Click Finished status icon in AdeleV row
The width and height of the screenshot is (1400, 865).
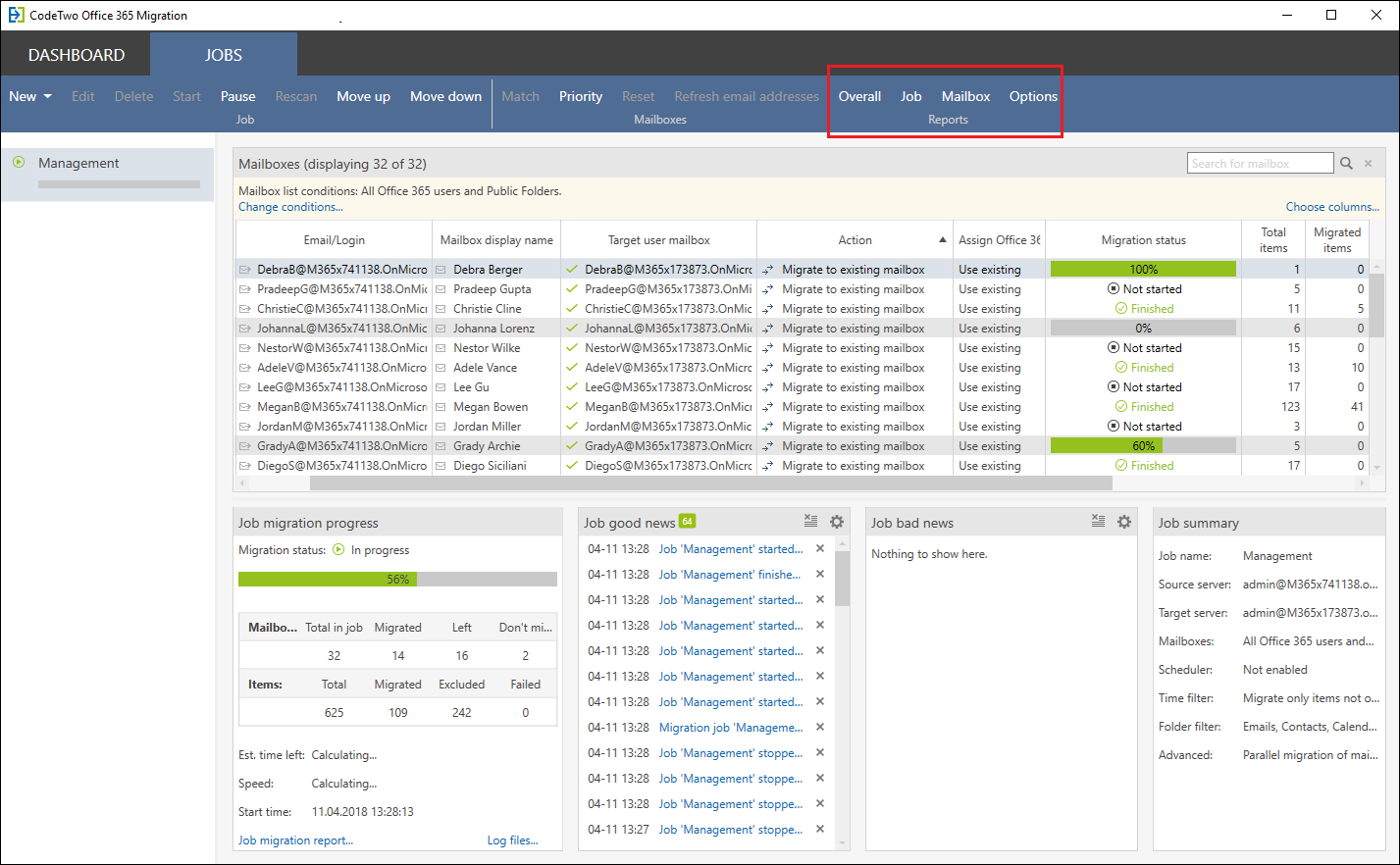coord(1121,367)
